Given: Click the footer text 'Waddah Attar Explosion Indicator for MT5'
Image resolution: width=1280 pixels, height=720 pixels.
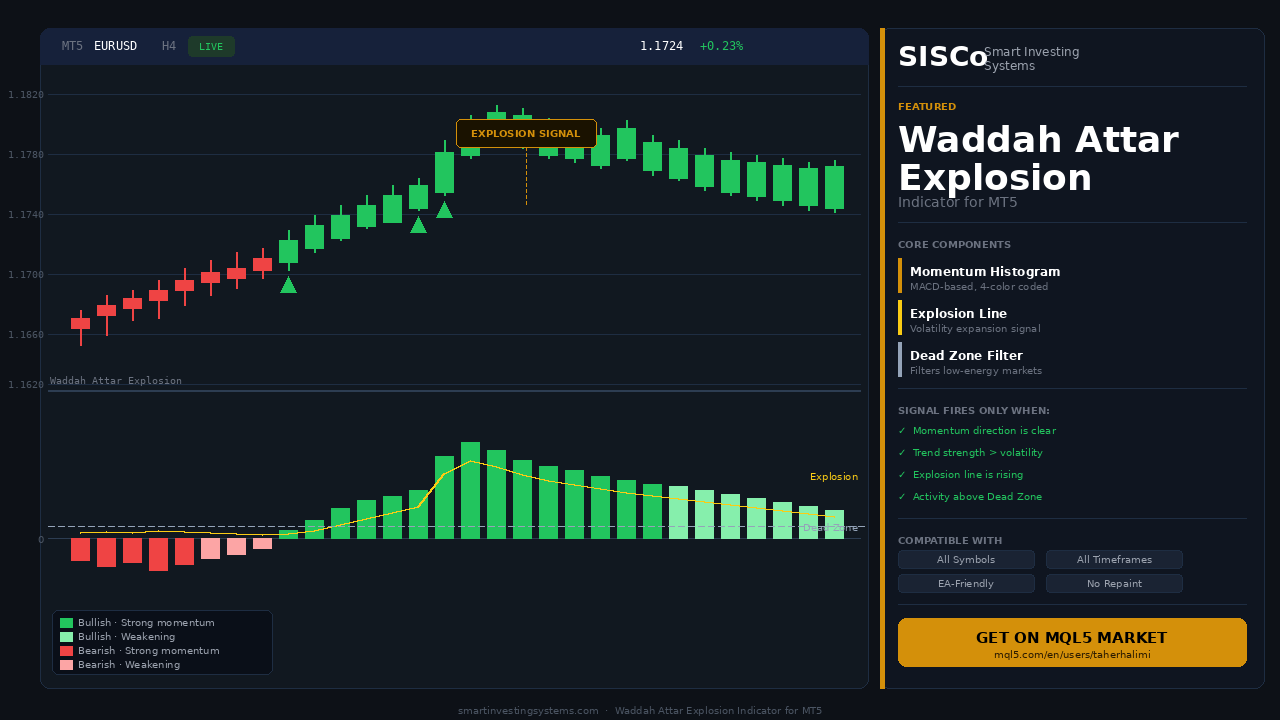Looking at the screenshot, I should point(718,711).
